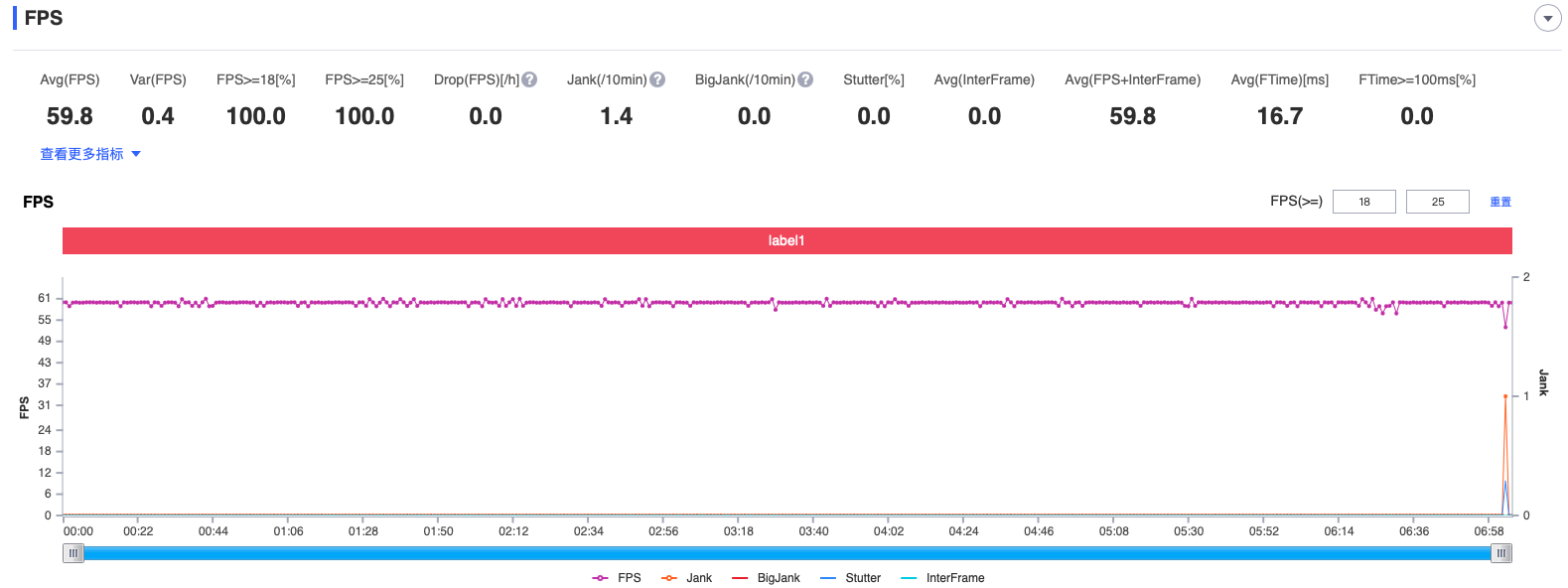Click the blue time range scrollbar track
Image resolution: width=1568 pixels, height=588 pixels.
pos(786,553)
